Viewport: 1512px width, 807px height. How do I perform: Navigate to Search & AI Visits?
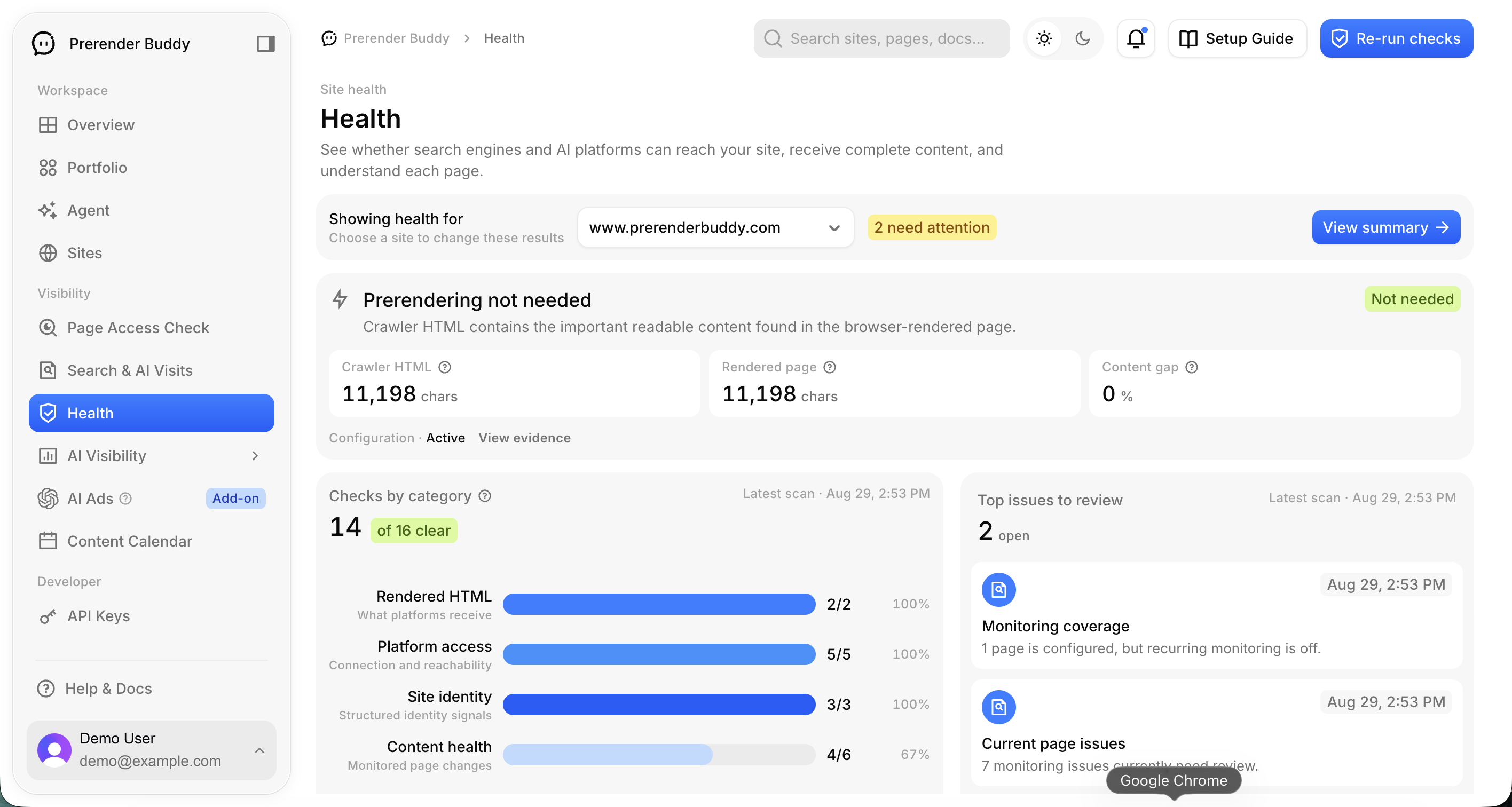(x=152, y=370)
